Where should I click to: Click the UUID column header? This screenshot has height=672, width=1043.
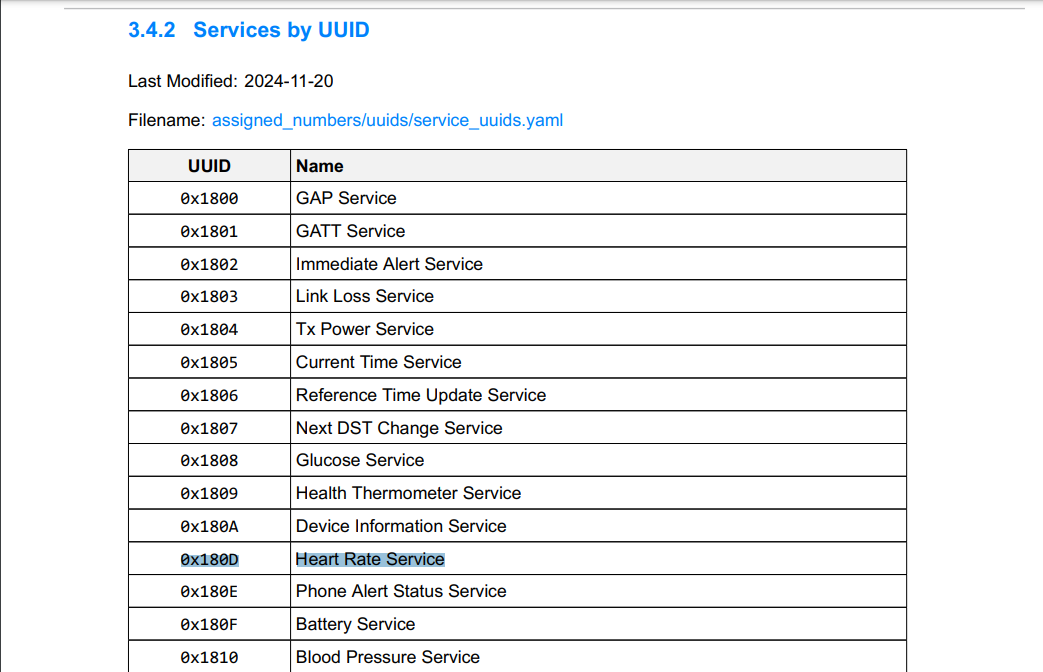[209, 166]
